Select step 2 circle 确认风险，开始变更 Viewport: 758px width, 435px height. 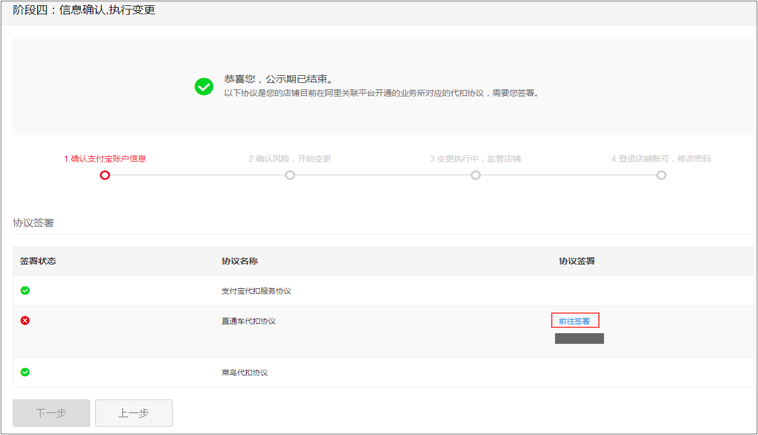click(290, 175)
